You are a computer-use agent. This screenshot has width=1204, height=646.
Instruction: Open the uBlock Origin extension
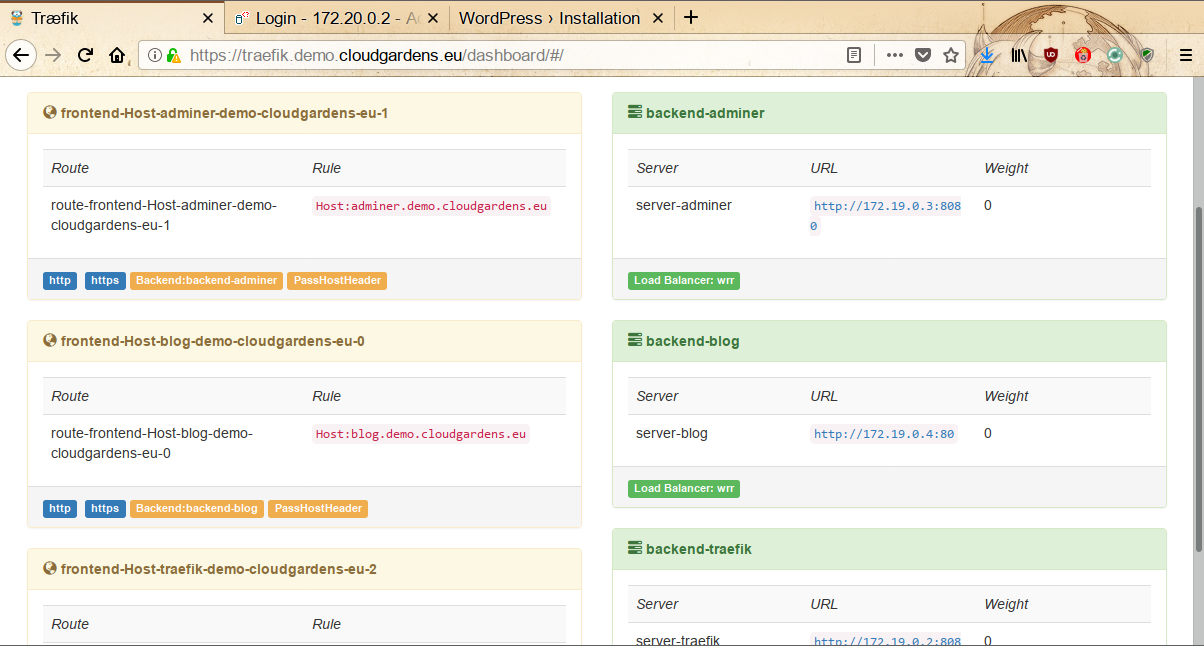[x=1051, y=56]
